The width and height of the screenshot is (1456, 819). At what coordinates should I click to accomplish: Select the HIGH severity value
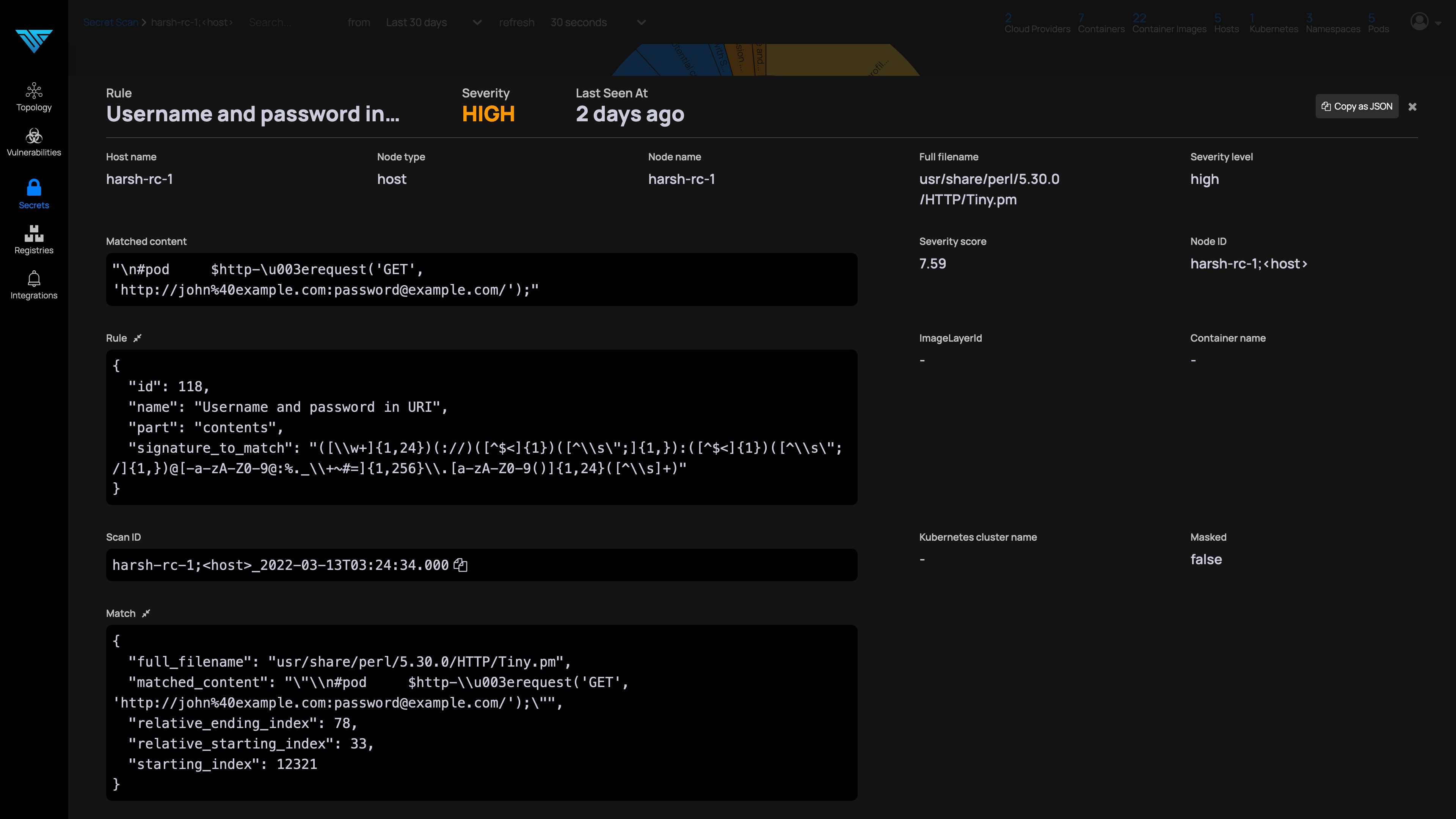coord(488,114)
